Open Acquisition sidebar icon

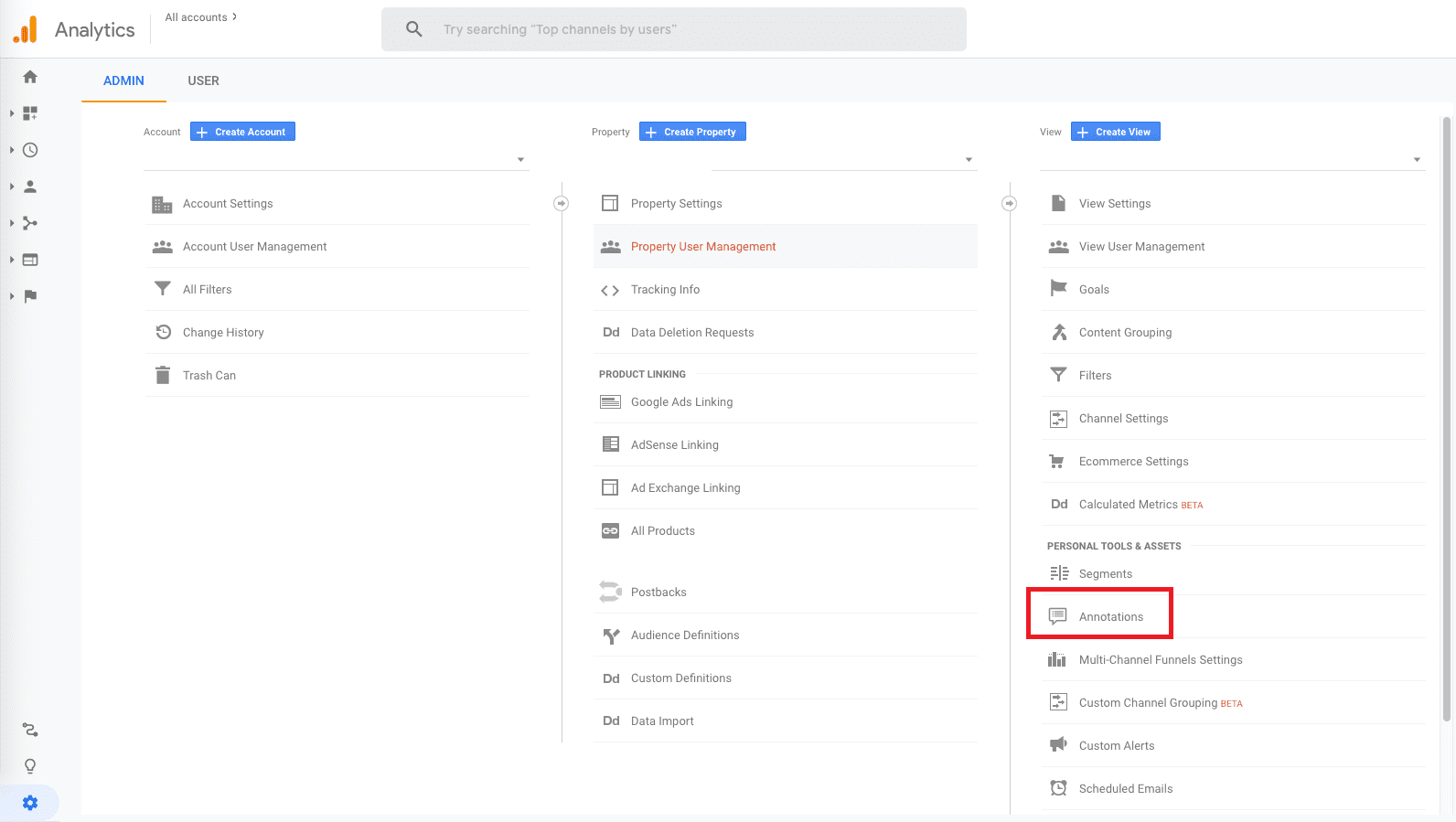pyautogui.click(x=30, y=223)
